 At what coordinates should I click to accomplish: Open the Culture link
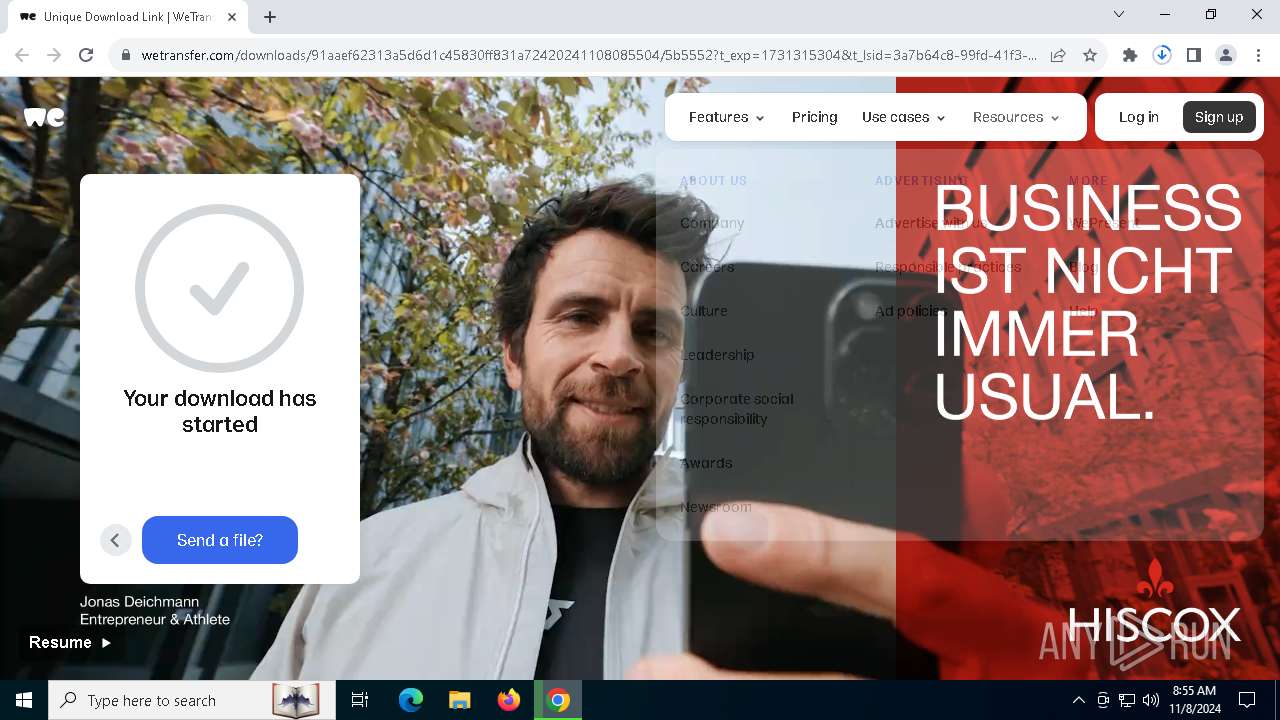pyautogui.click(x=704, y=311)
